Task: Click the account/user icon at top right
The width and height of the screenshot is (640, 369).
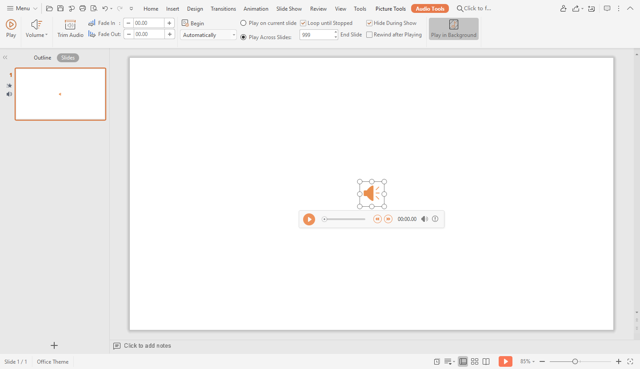Action: (563, 9)
